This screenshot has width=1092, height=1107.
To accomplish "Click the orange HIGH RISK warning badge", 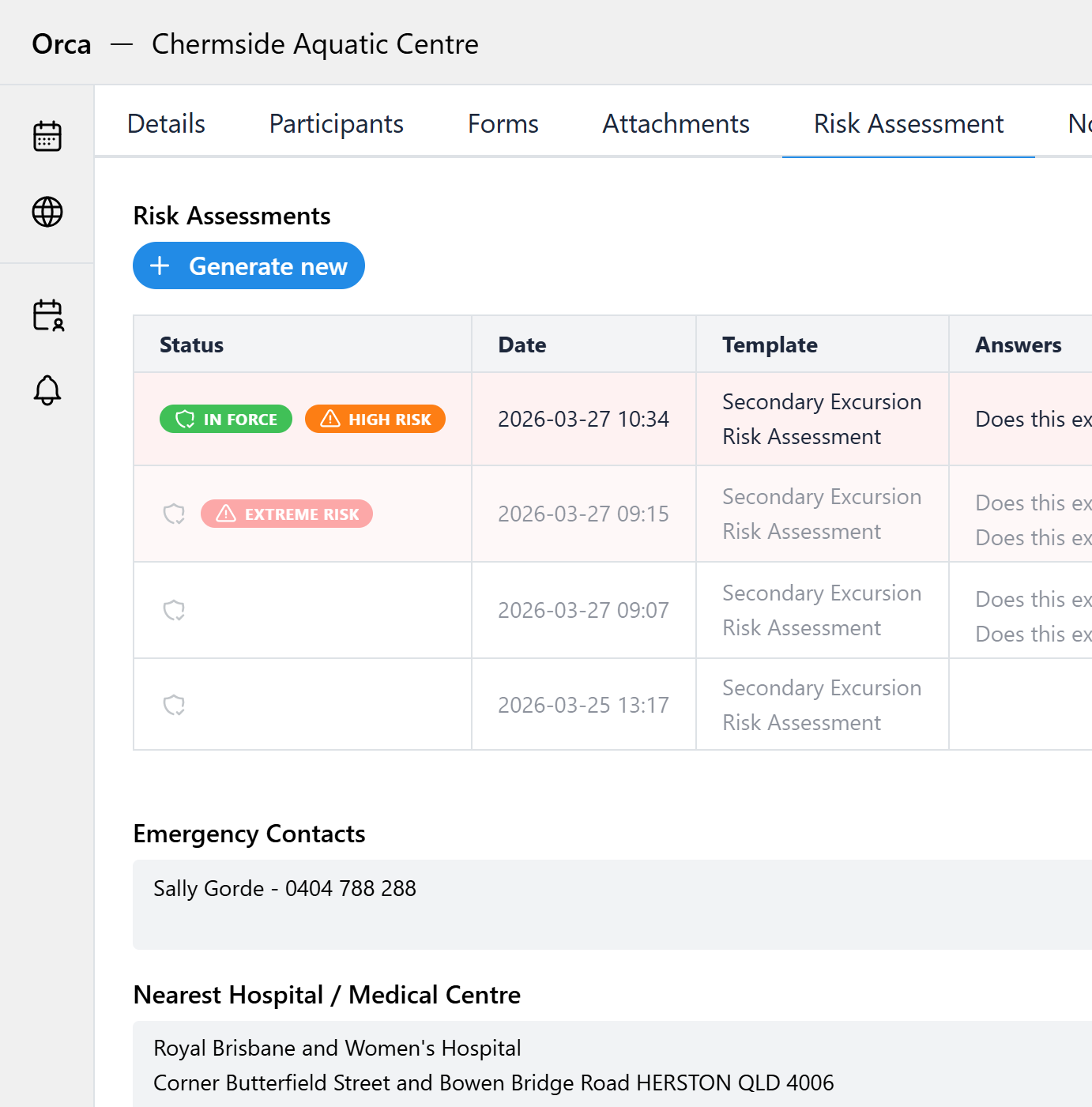I will coord(375,419).
